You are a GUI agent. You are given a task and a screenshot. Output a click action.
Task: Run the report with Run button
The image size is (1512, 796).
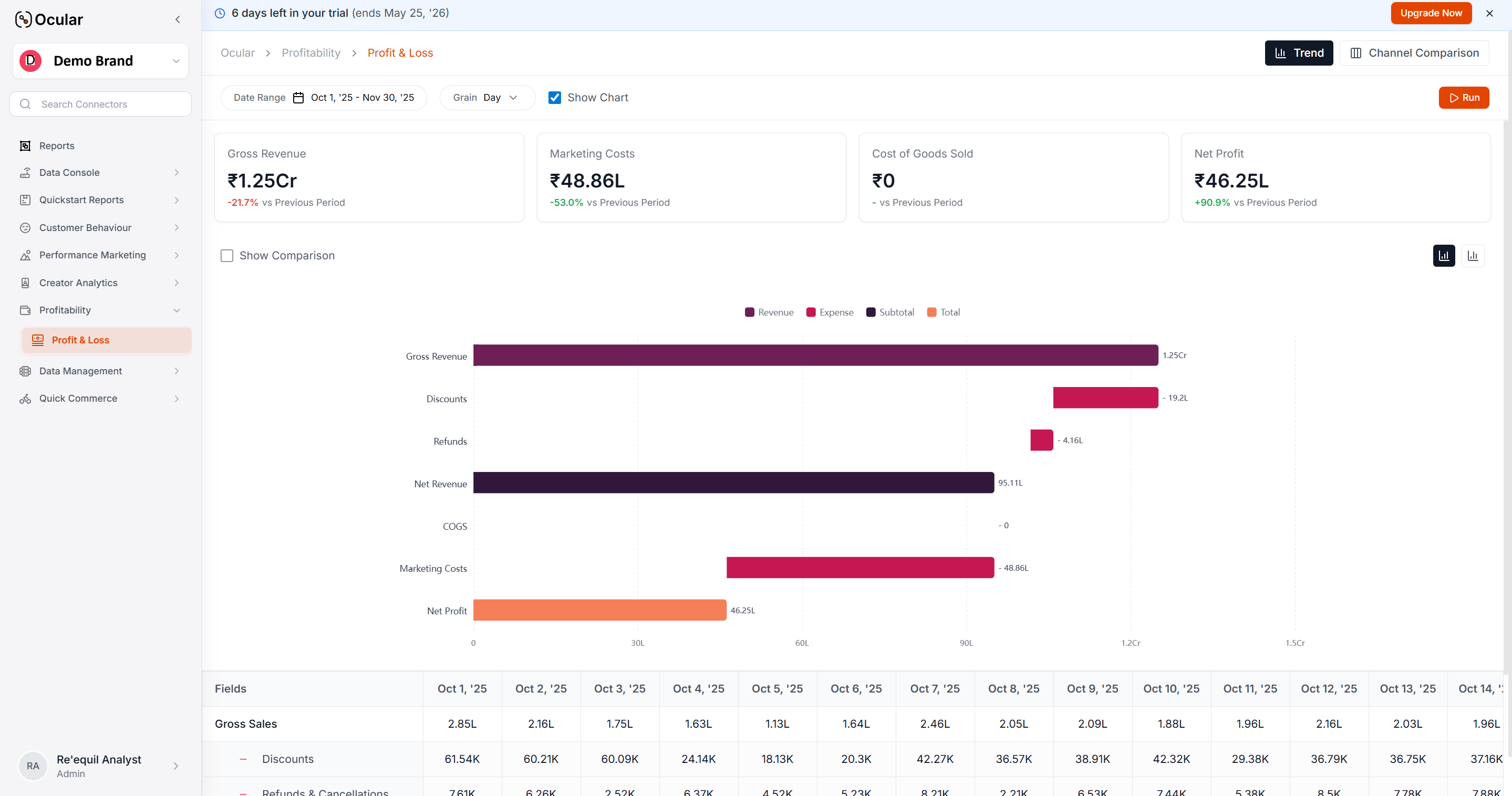point(1464,97)
